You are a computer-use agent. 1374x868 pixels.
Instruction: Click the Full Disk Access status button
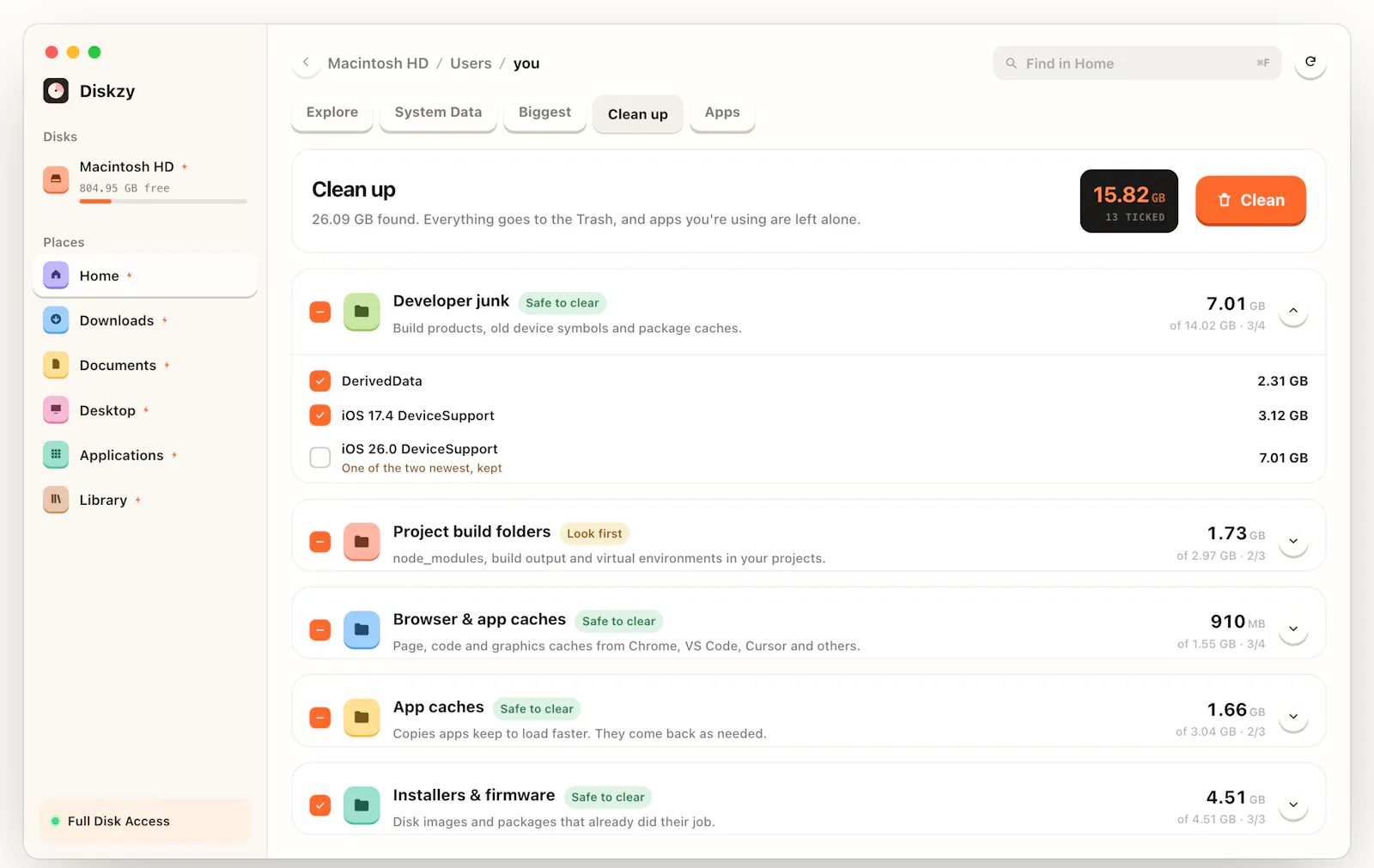pos(145,821)
